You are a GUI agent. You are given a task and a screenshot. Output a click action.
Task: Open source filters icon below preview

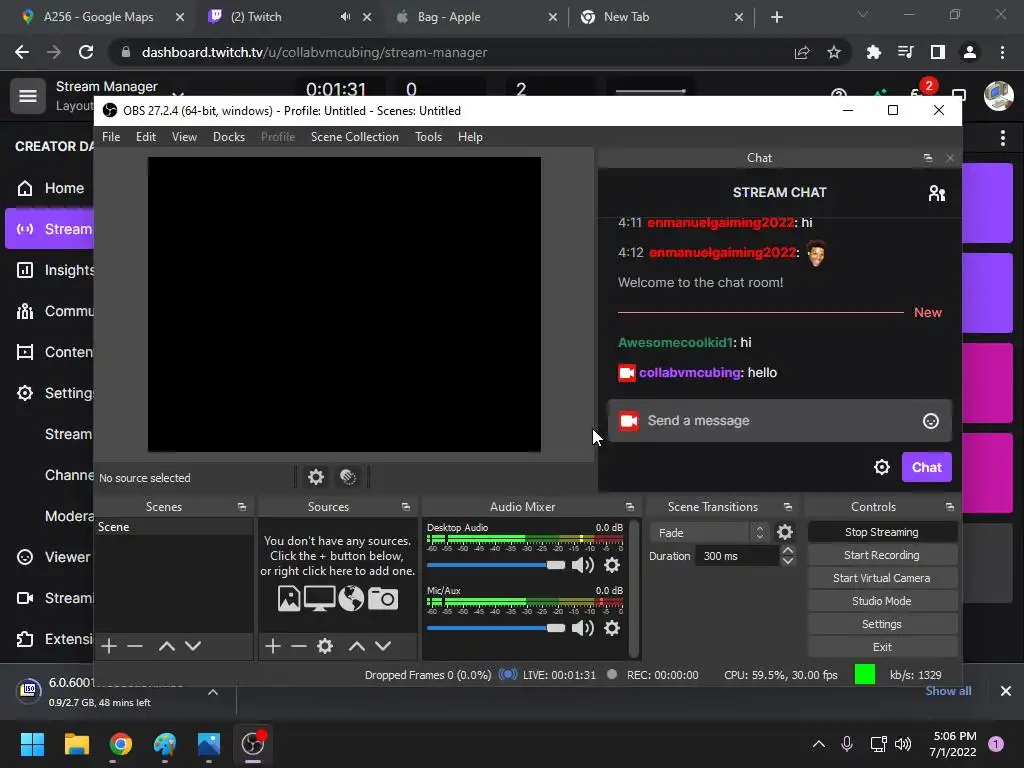point(348,477)
